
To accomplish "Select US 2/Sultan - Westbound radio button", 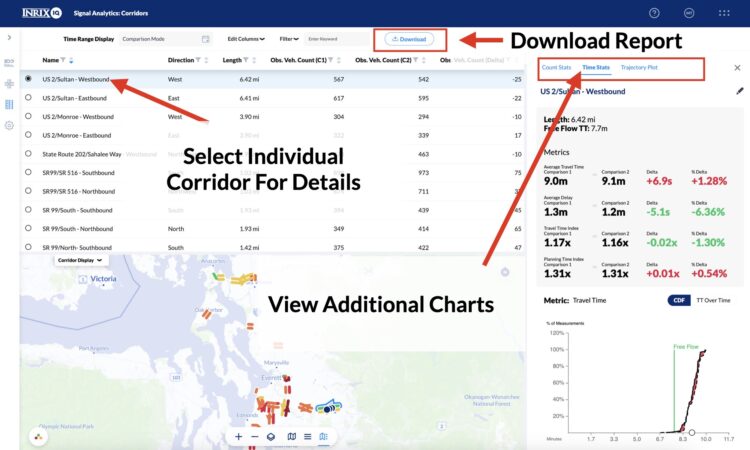I will coord(28,78).
